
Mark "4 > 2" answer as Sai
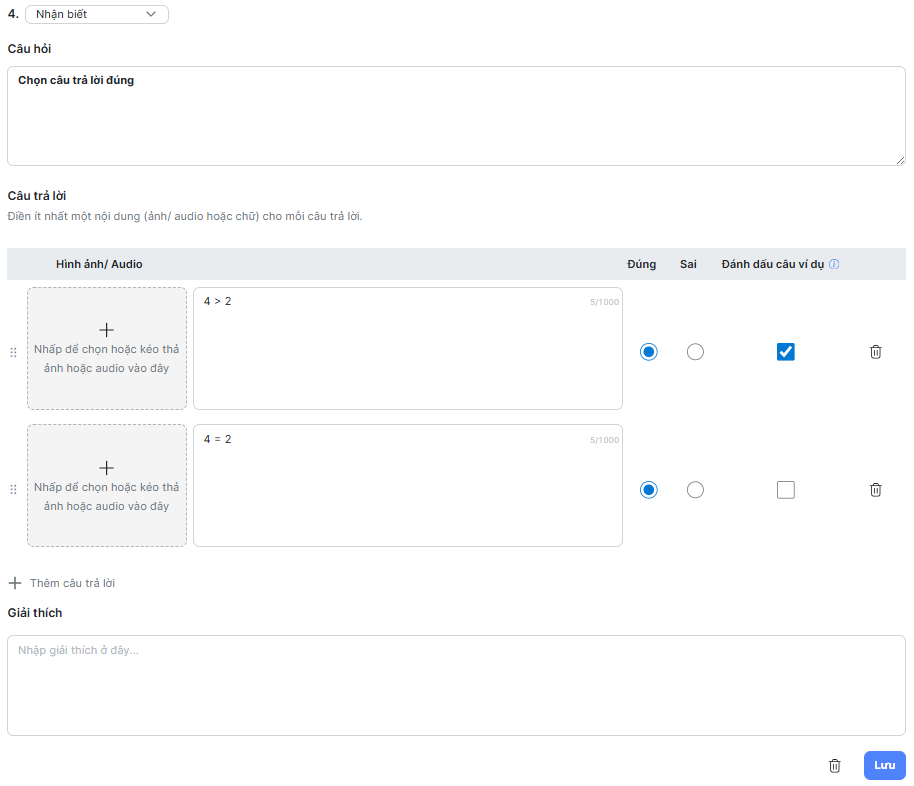tap(695, 352)
